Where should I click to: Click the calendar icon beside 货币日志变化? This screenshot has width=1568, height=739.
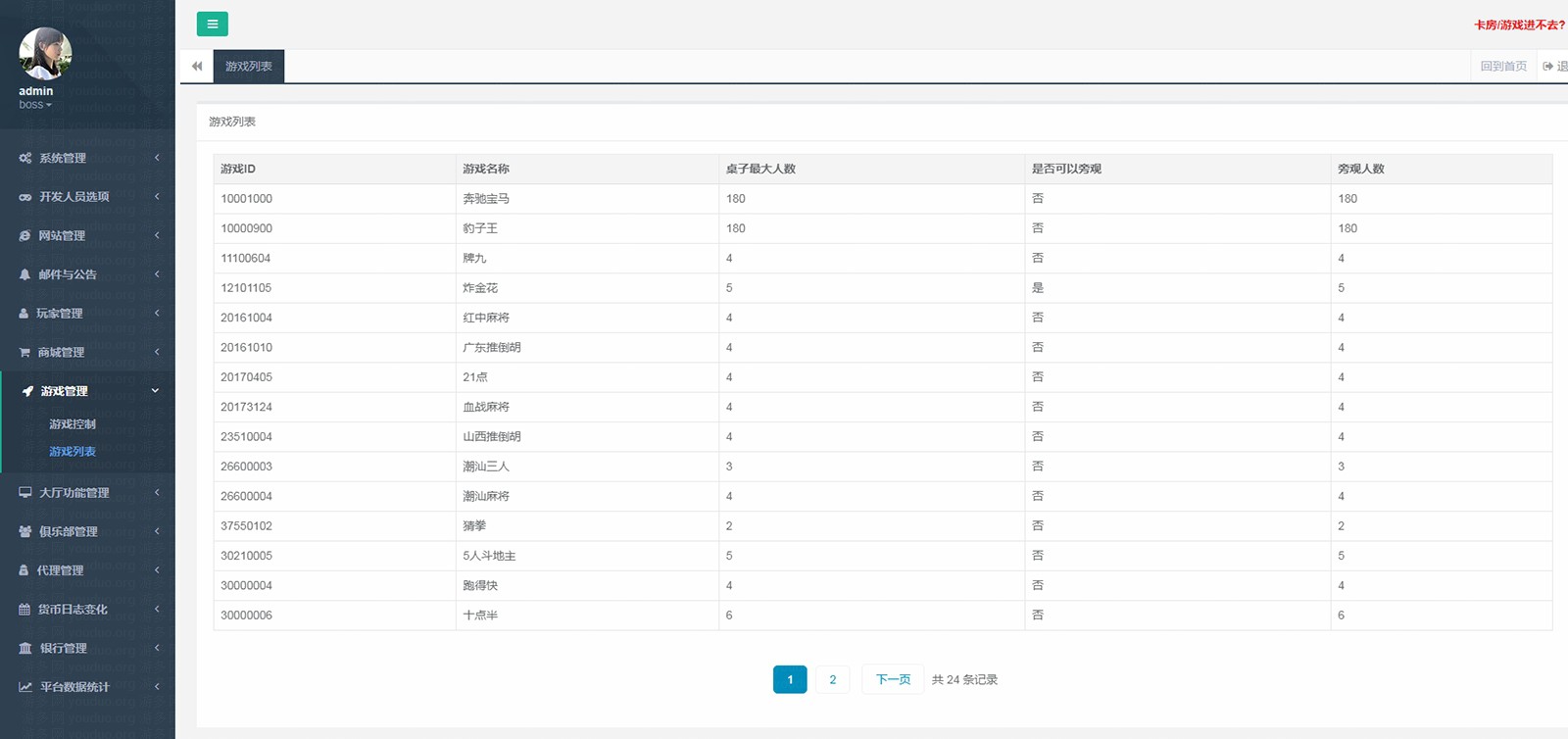coord(25,610)
